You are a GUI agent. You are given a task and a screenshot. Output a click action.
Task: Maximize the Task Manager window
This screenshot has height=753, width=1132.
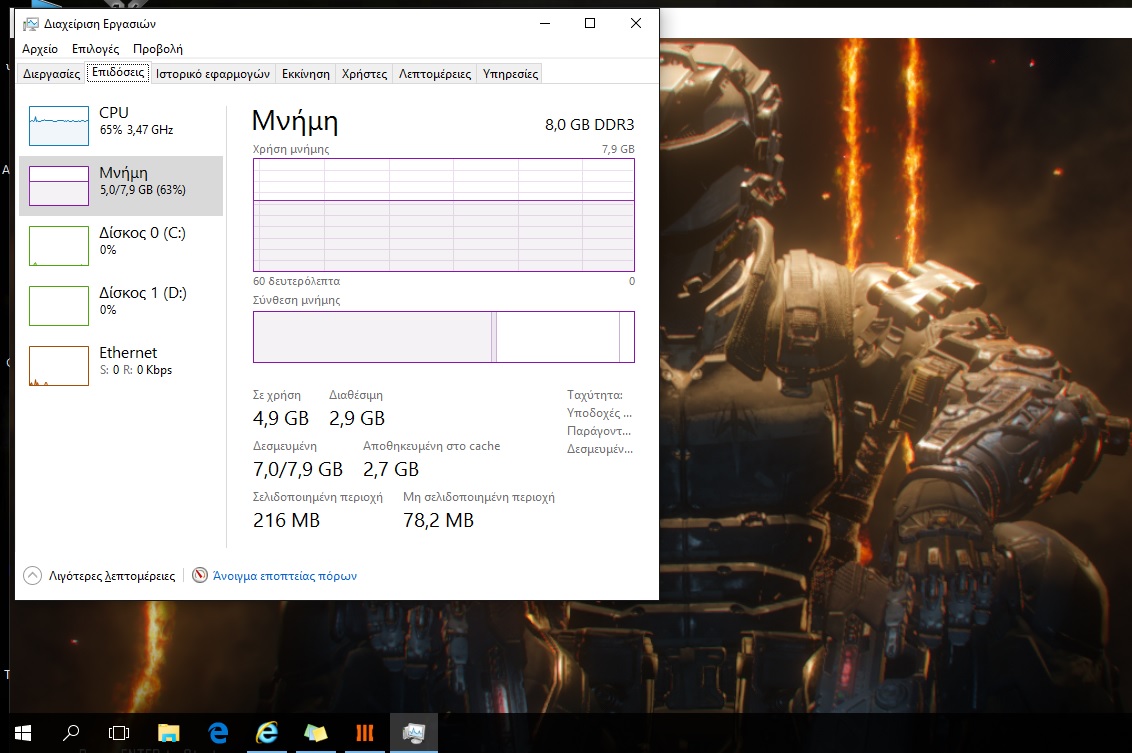click(x=590, y=23)
